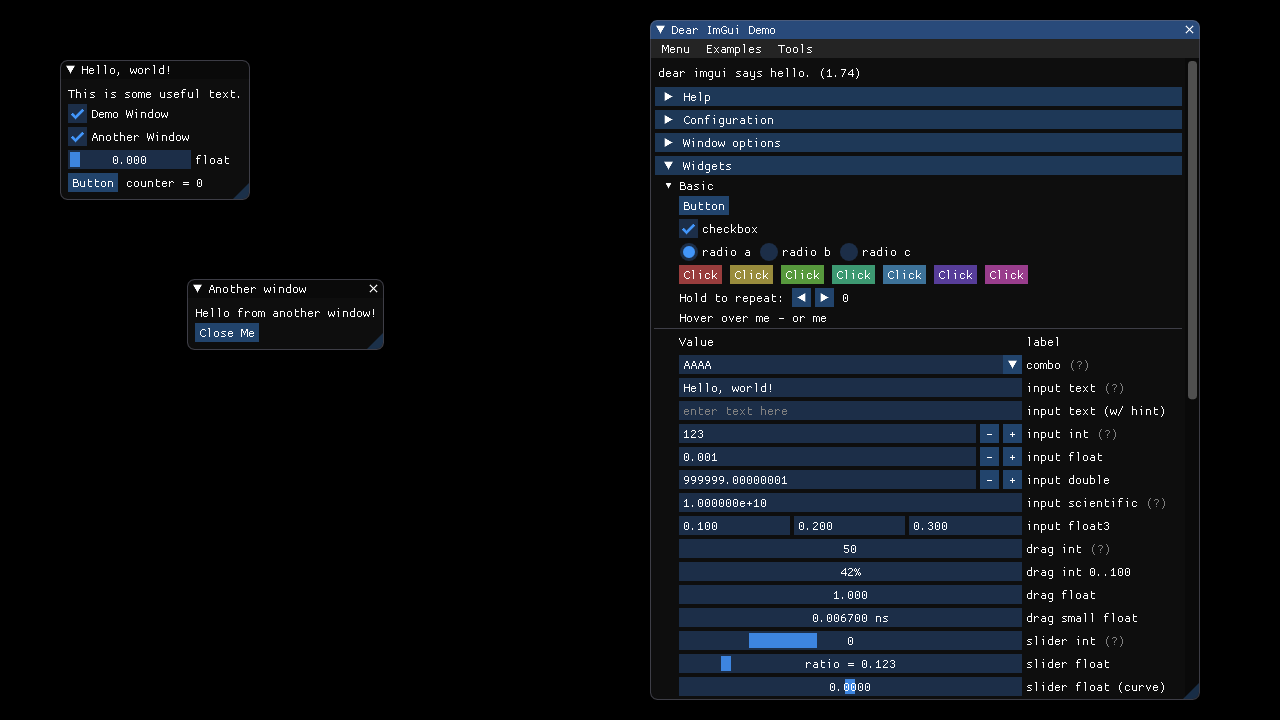Collapse the Hello, world! window arrow

[x=71, y=70]
